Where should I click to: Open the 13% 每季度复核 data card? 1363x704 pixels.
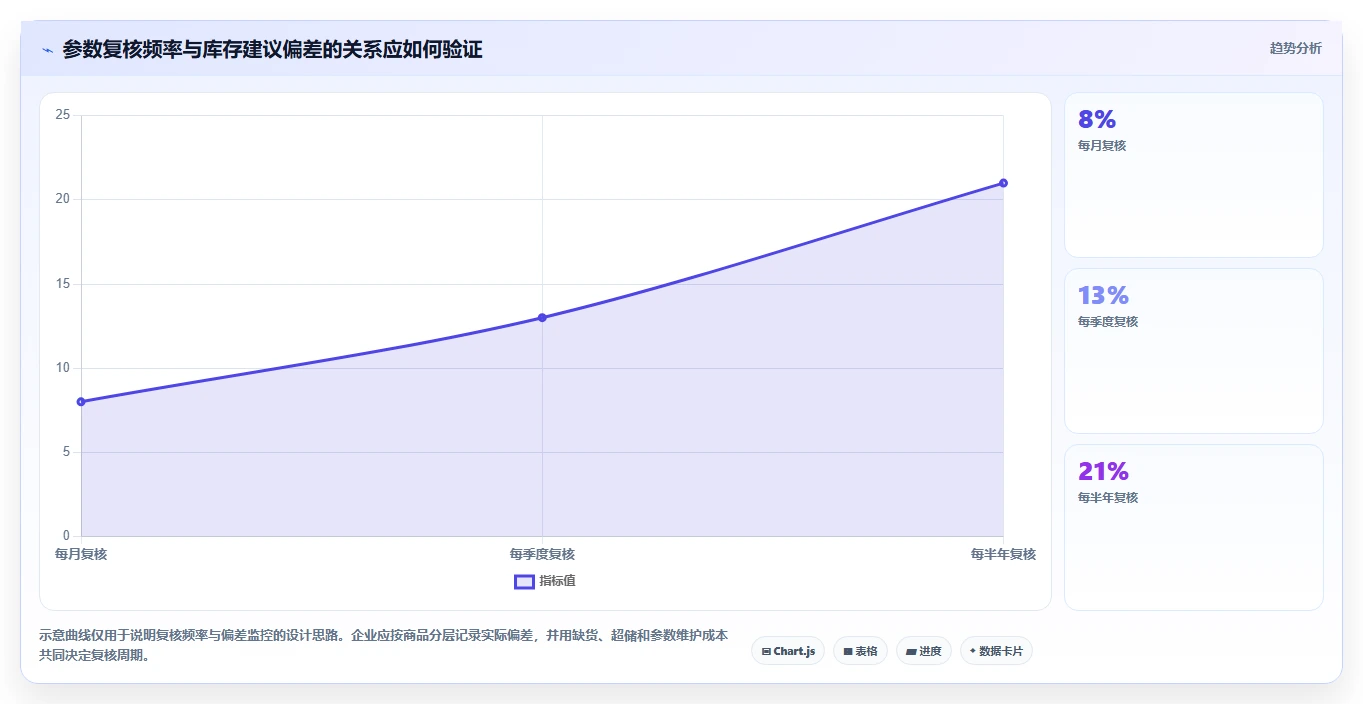[x=1193, y=351]
